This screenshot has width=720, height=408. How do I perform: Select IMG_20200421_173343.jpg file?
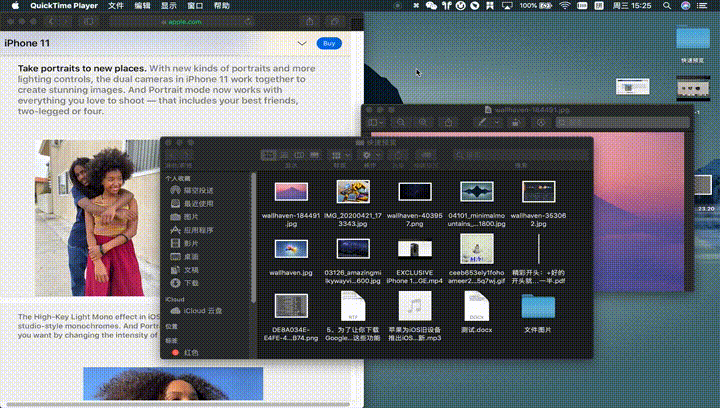[x=353, y=191]
